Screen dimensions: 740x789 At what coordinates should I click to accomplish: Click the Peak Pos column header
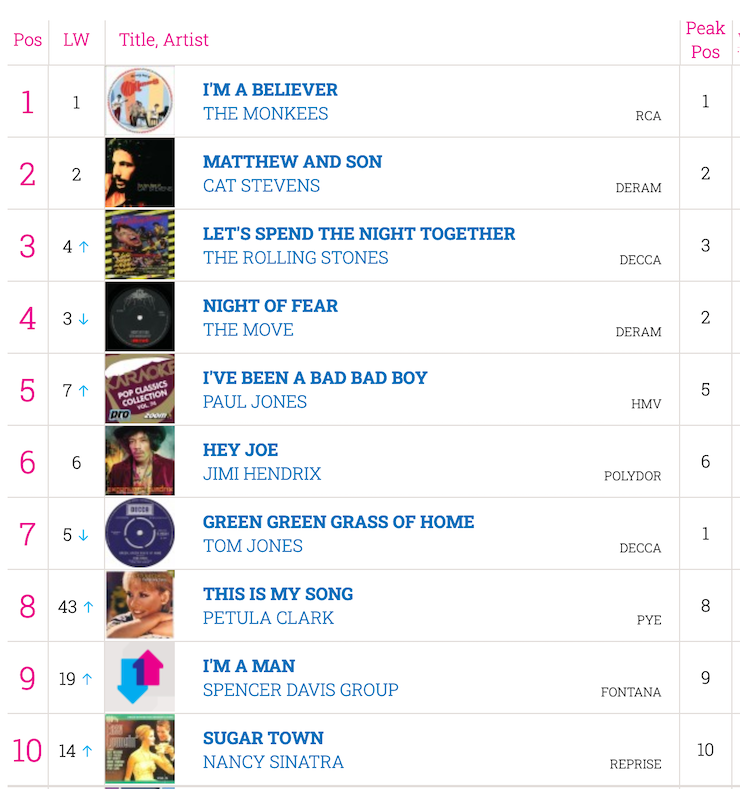click(705, 40)
